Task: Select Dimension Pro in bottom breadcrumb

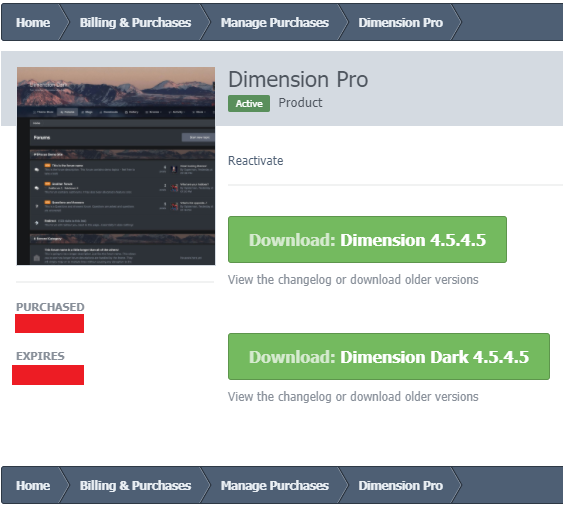Action: click(x=400, y=486)
